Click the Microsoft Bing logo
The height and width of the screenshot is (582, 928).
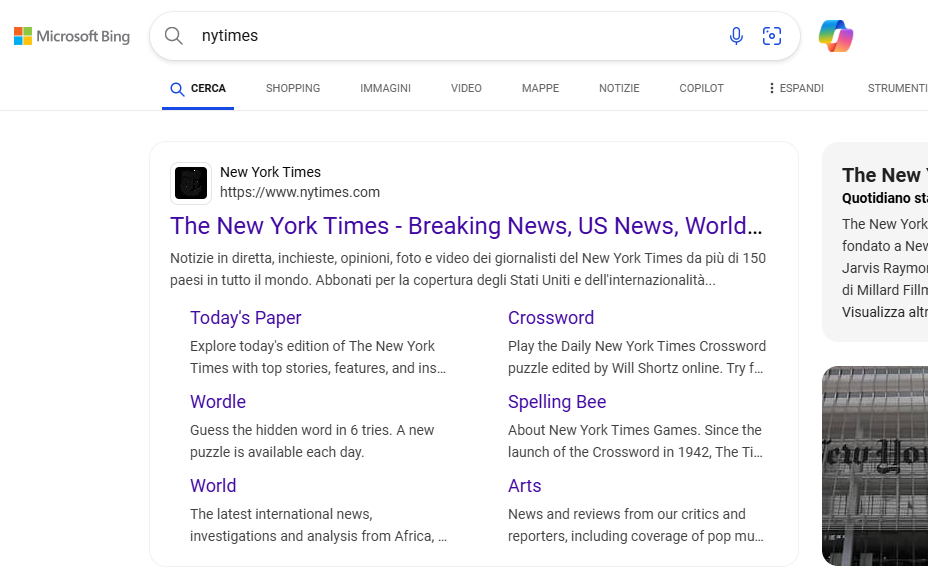pos(72,36)
